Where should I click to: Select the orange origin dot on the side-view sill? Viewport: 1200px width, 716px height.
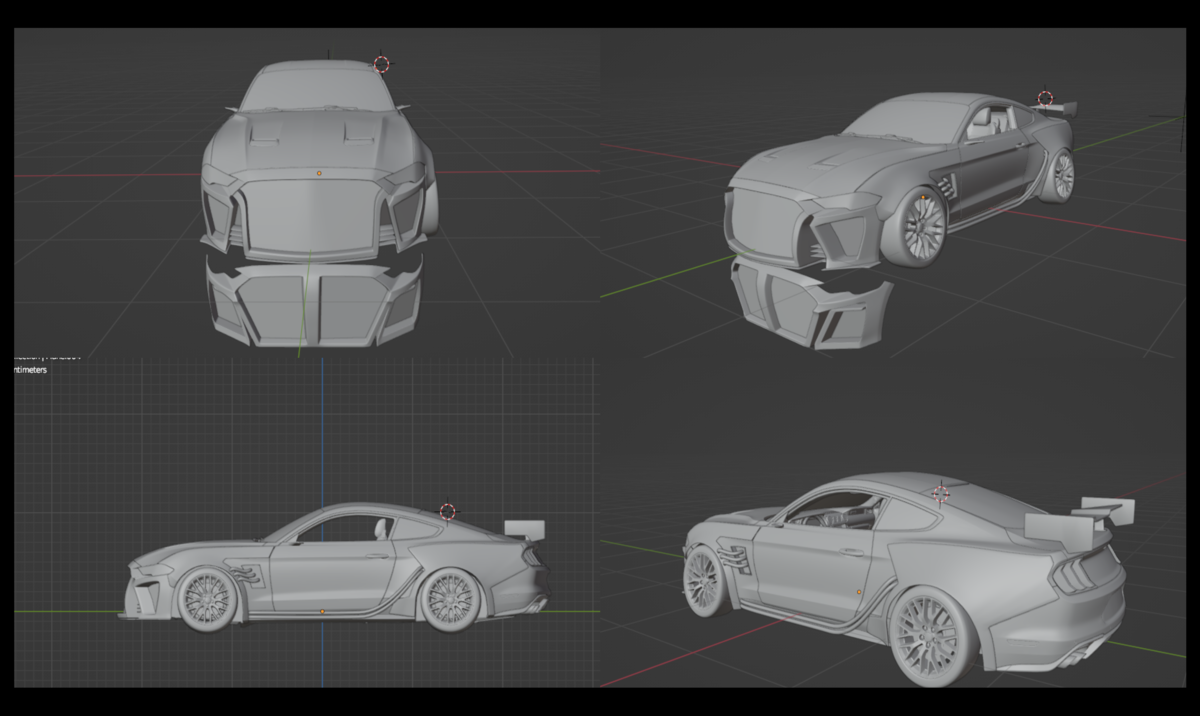pos(322,610)
